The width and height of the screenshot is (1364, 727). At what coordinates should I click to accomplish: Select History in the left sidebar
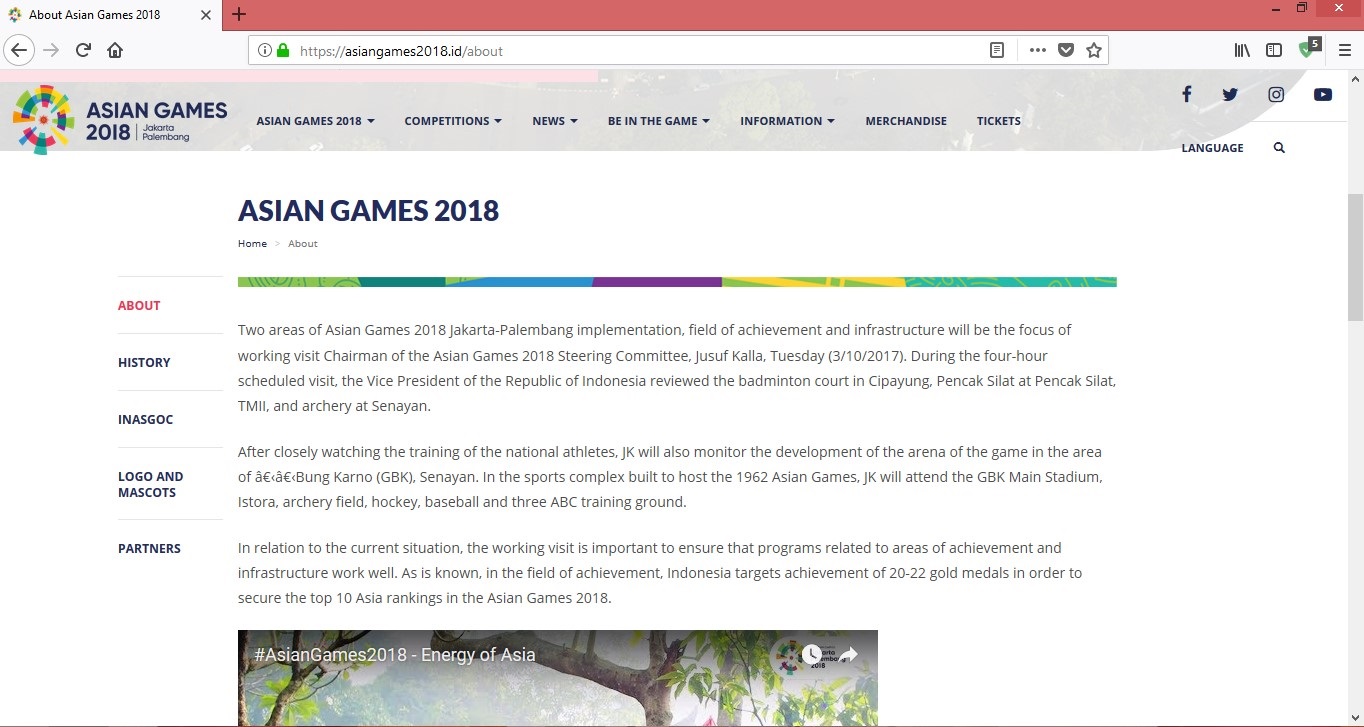(x=144, y=362)
